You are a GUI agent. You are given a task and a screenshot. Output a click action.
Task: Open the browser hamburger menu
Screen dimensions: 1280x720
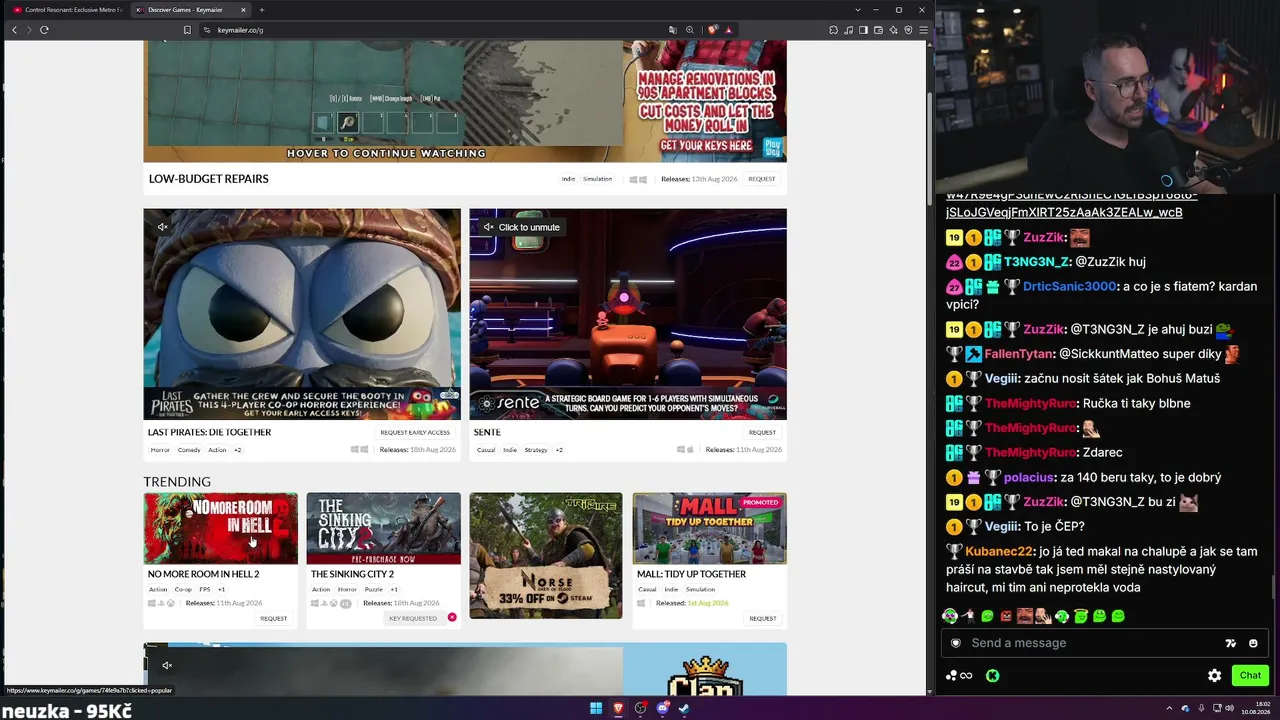click(x=923, y=30)
